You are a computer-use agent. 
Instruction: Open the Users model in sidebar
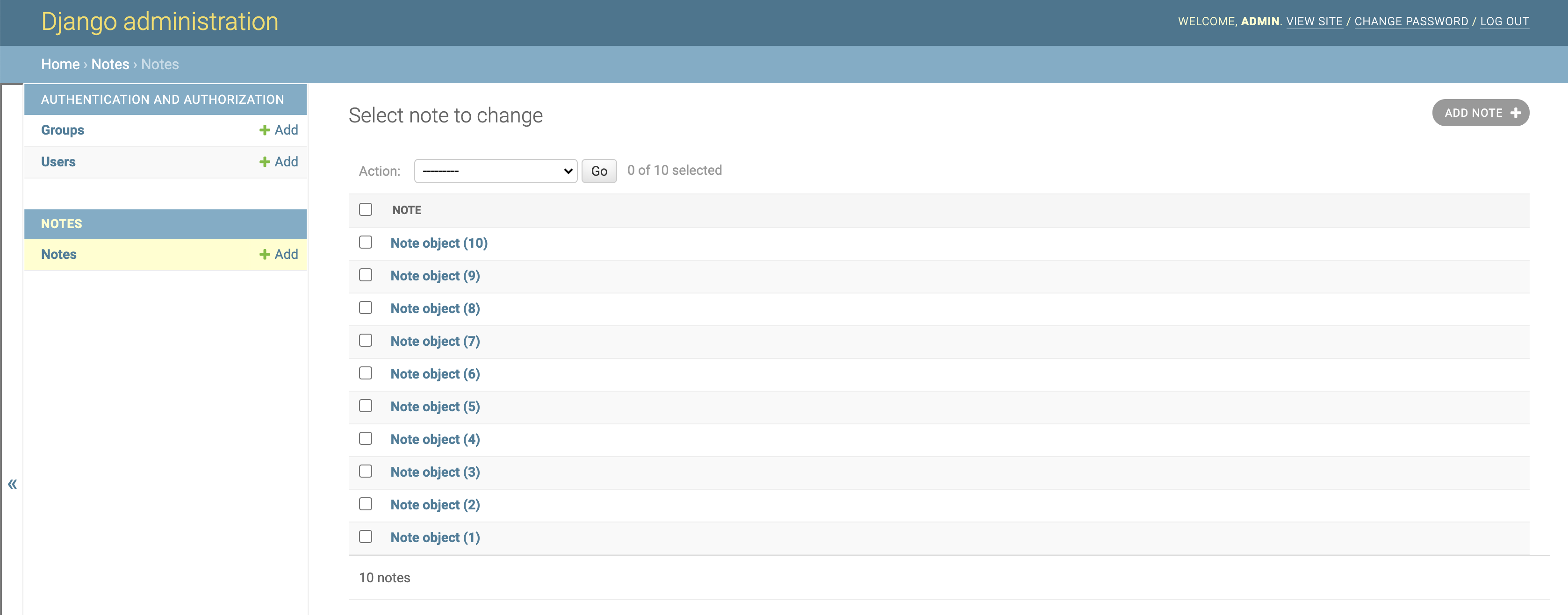coord(58,162)
